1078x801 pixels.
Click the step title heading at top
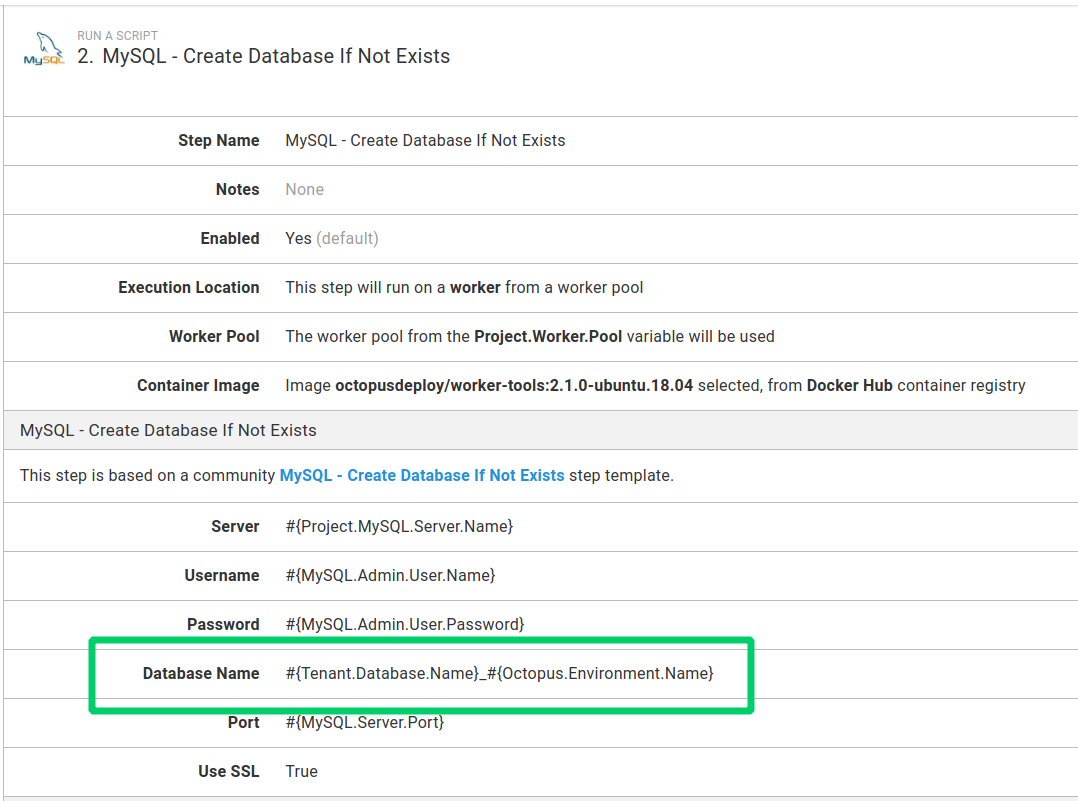pos(264,56)
